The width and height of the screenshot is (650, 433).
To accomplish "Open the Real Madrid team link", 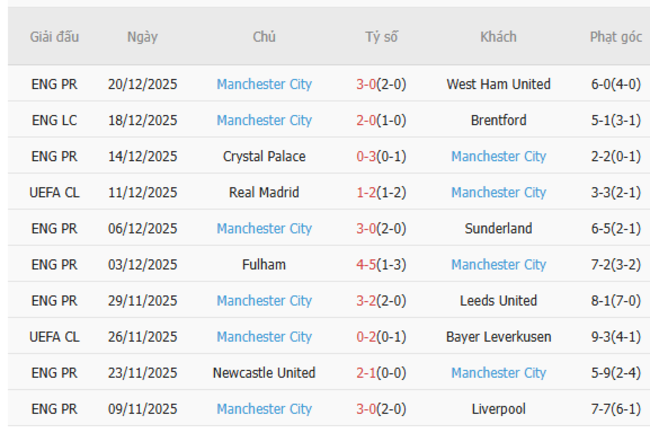I will [x=264, y=192].
